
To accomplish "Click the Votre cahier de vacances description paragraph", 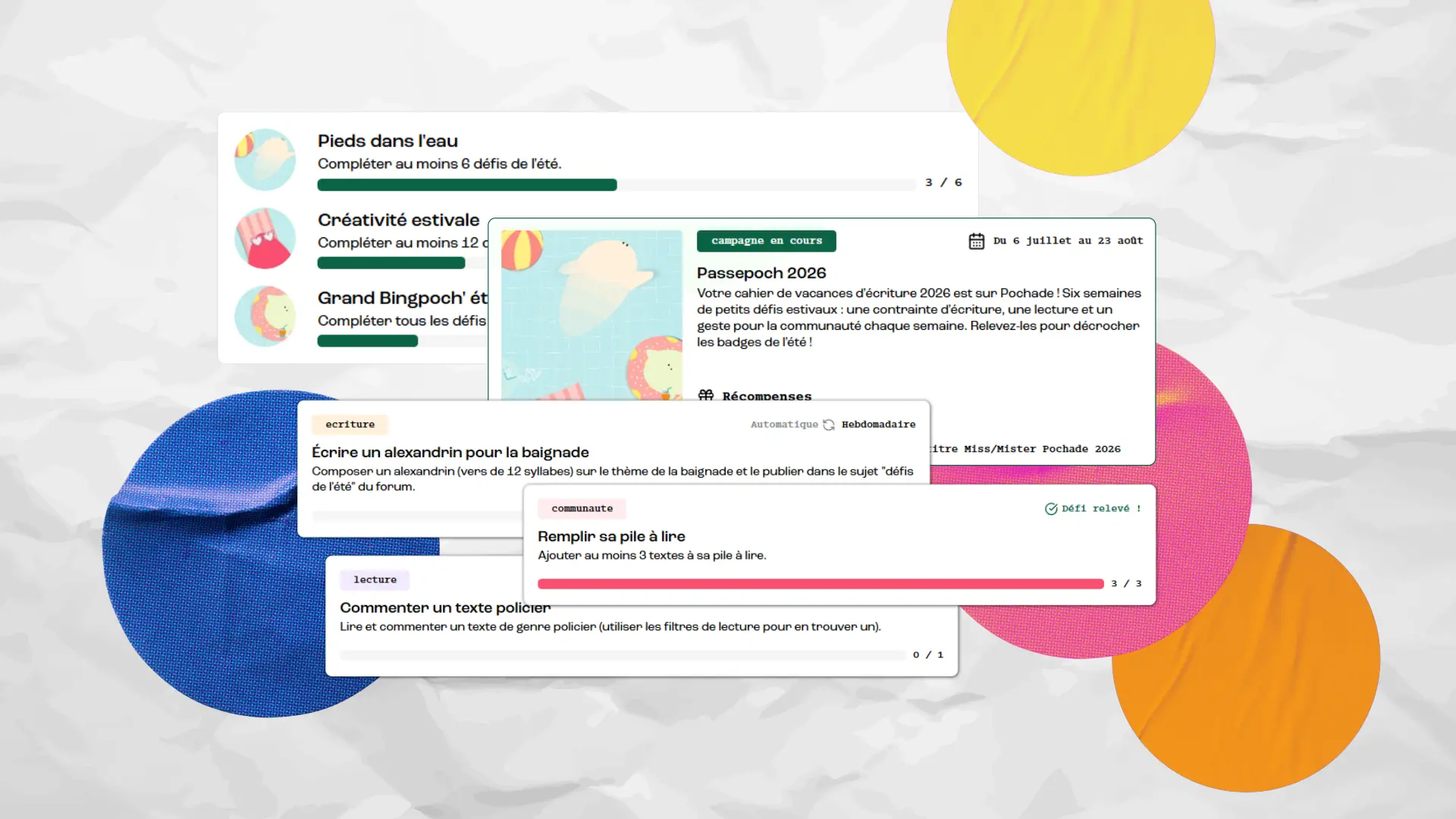I will point(919,318).
